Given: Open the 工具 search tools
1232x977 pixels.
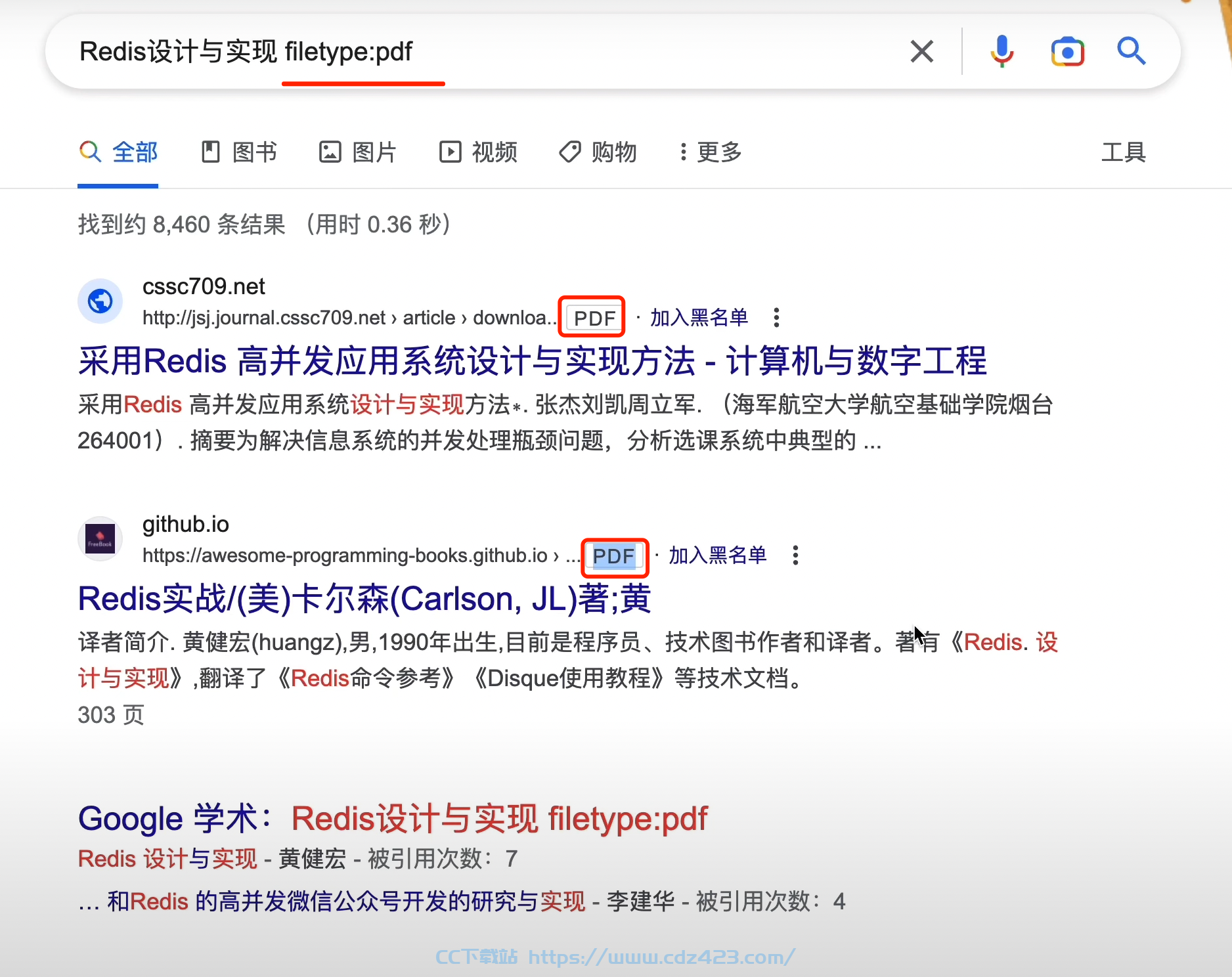Looking at the screenshot, I should (x=1124, y=152).
